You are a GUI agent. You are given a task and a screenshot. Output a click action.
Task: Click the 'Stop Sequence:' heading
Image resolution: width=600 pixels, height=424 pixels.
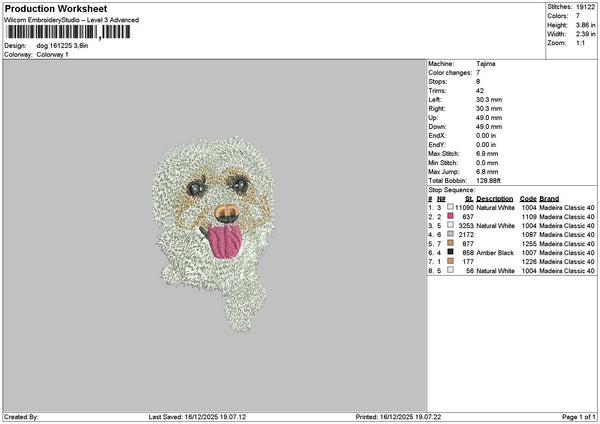point(452,190)
